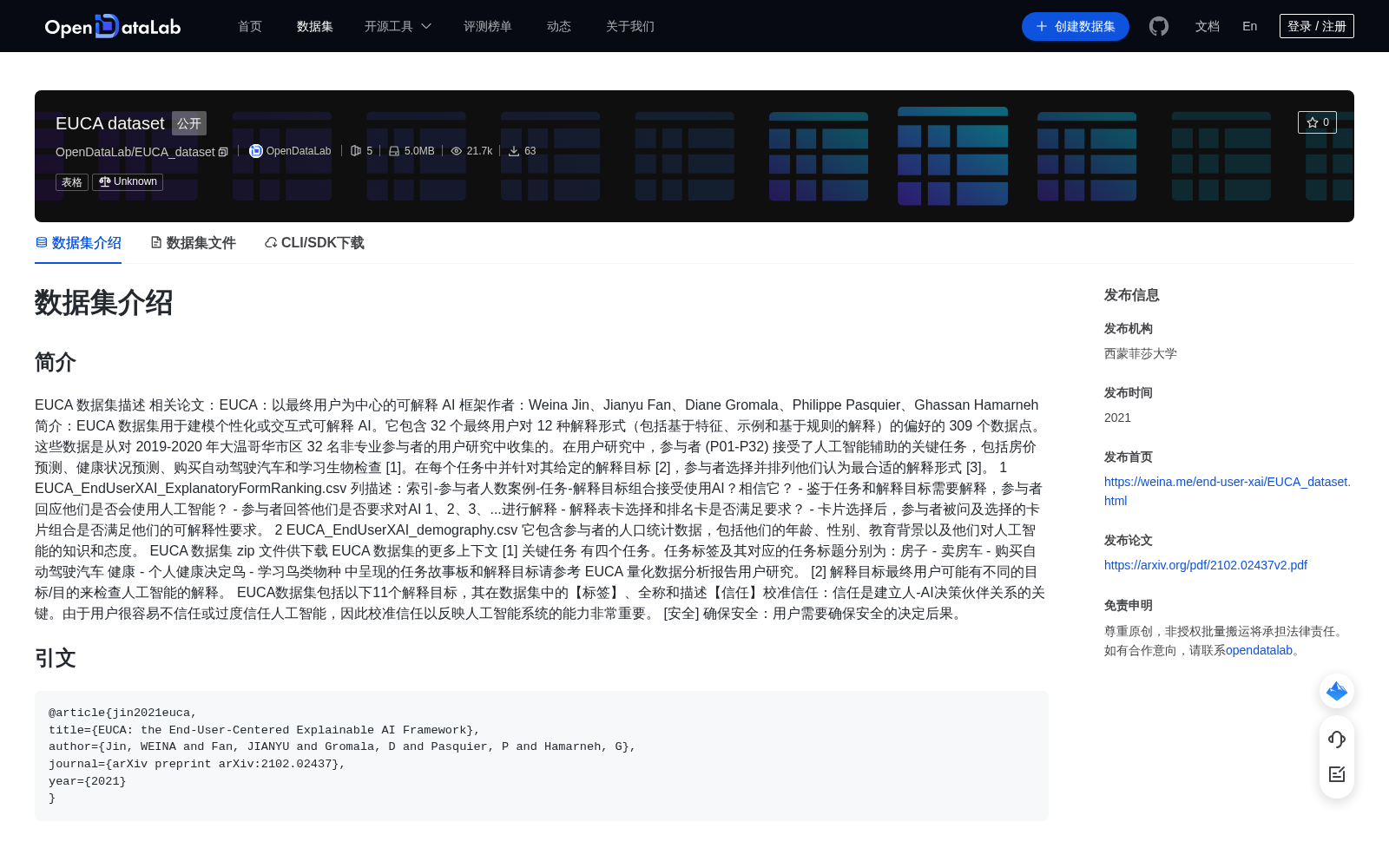The image size is (1389, 868).
Task: Click the 公开 badge
Action: 189,123
